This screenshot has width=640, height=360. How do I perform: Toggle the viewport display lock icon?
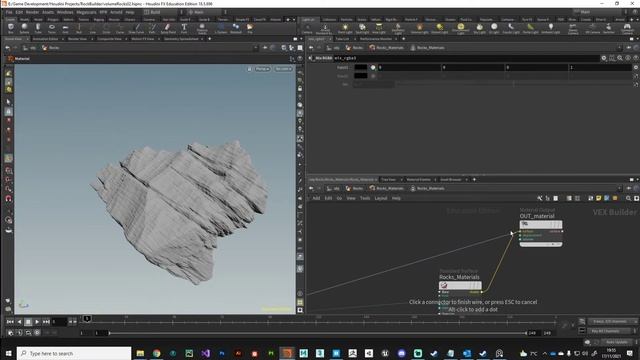[300, 89]
